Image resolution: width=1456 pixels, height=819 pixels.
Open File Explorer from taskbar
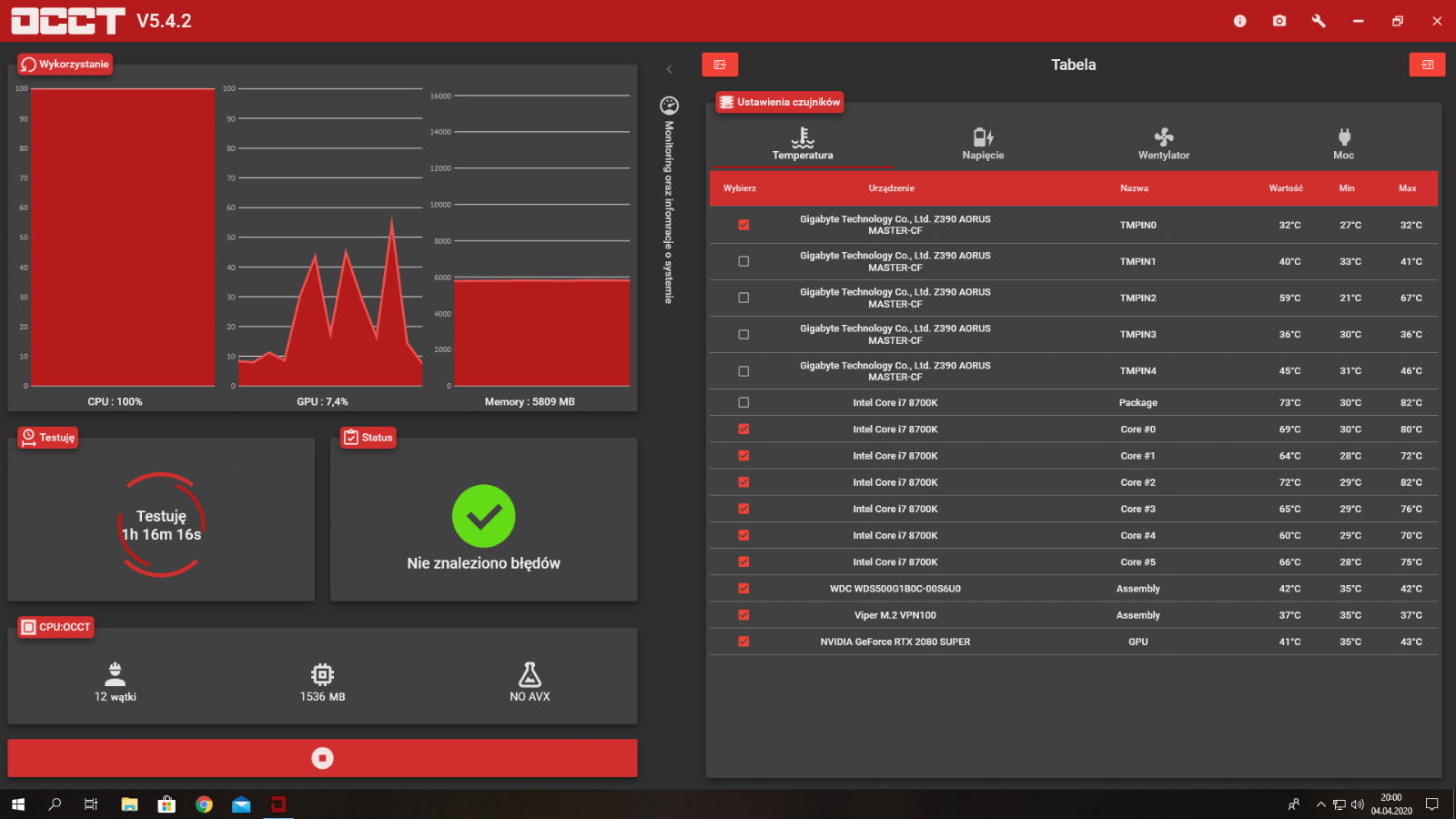coord(129,804)
